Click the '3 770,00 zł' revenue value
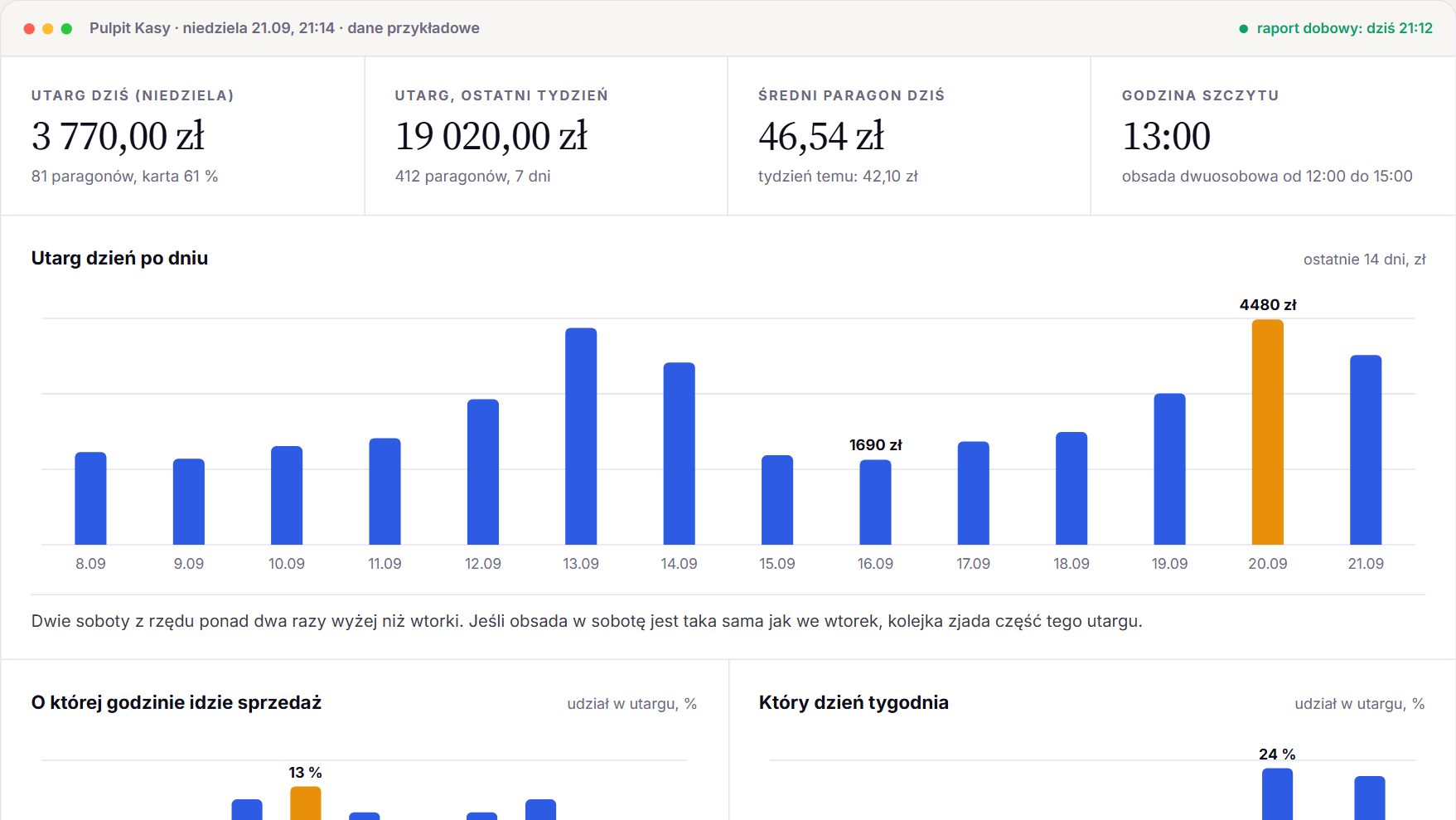The height and width of the screenshot is (820, 1456). click(118, 136)
